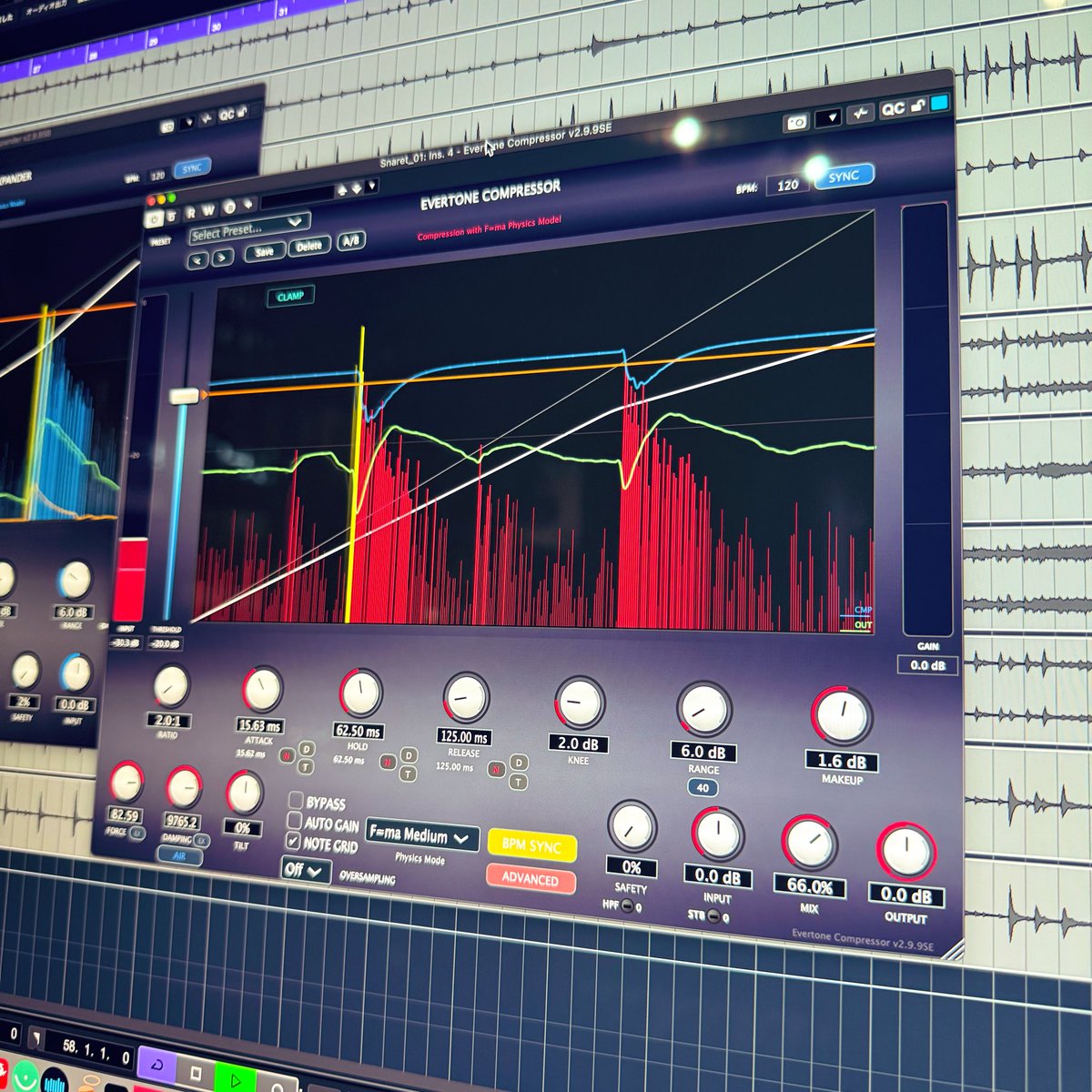Click the blue SYNC button in Compressor
Image resolution: width=1092 pixels, height=1092 pixels.
[843, 176]
